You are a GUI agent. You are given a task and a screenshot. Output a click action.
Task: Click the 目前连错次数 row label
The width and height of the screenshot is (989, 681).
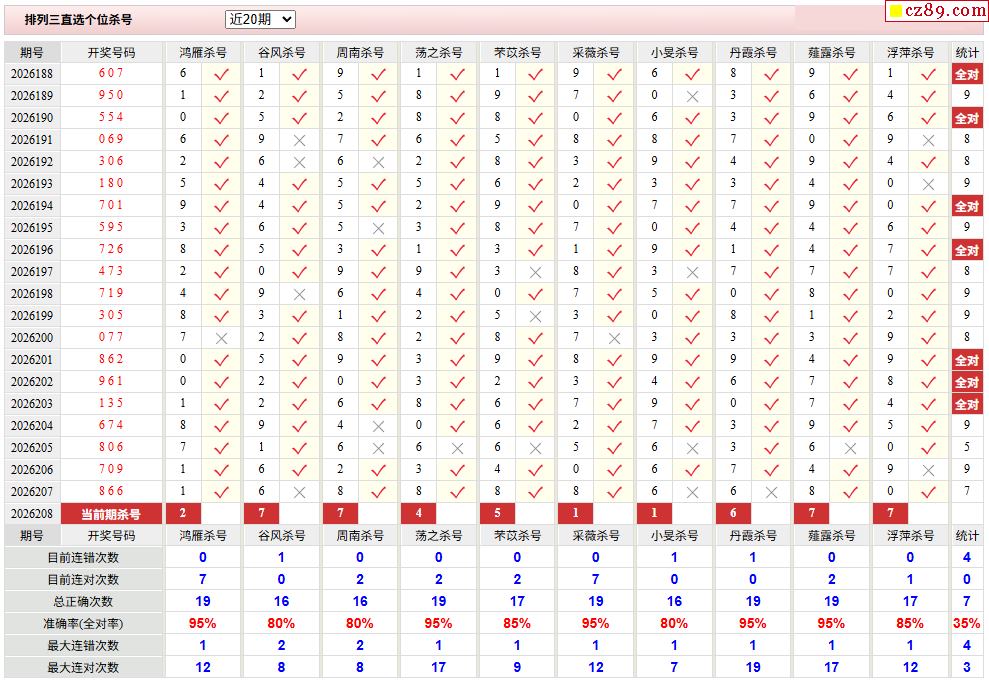(83, 558)
